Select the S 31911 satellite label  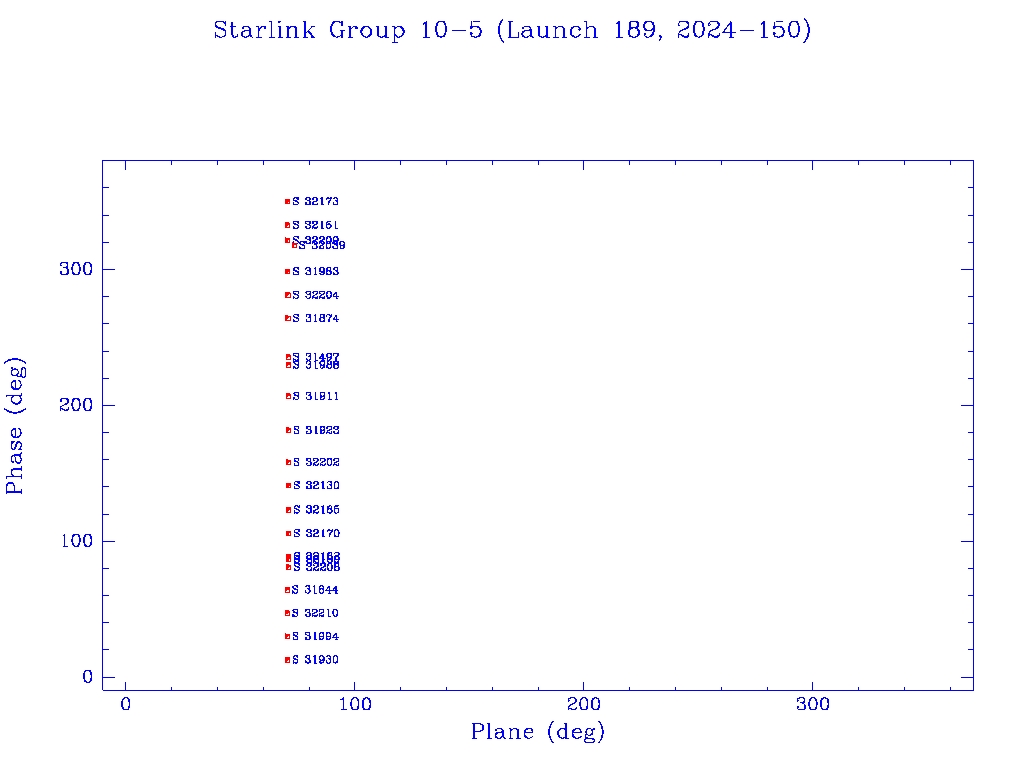[315, 396]
